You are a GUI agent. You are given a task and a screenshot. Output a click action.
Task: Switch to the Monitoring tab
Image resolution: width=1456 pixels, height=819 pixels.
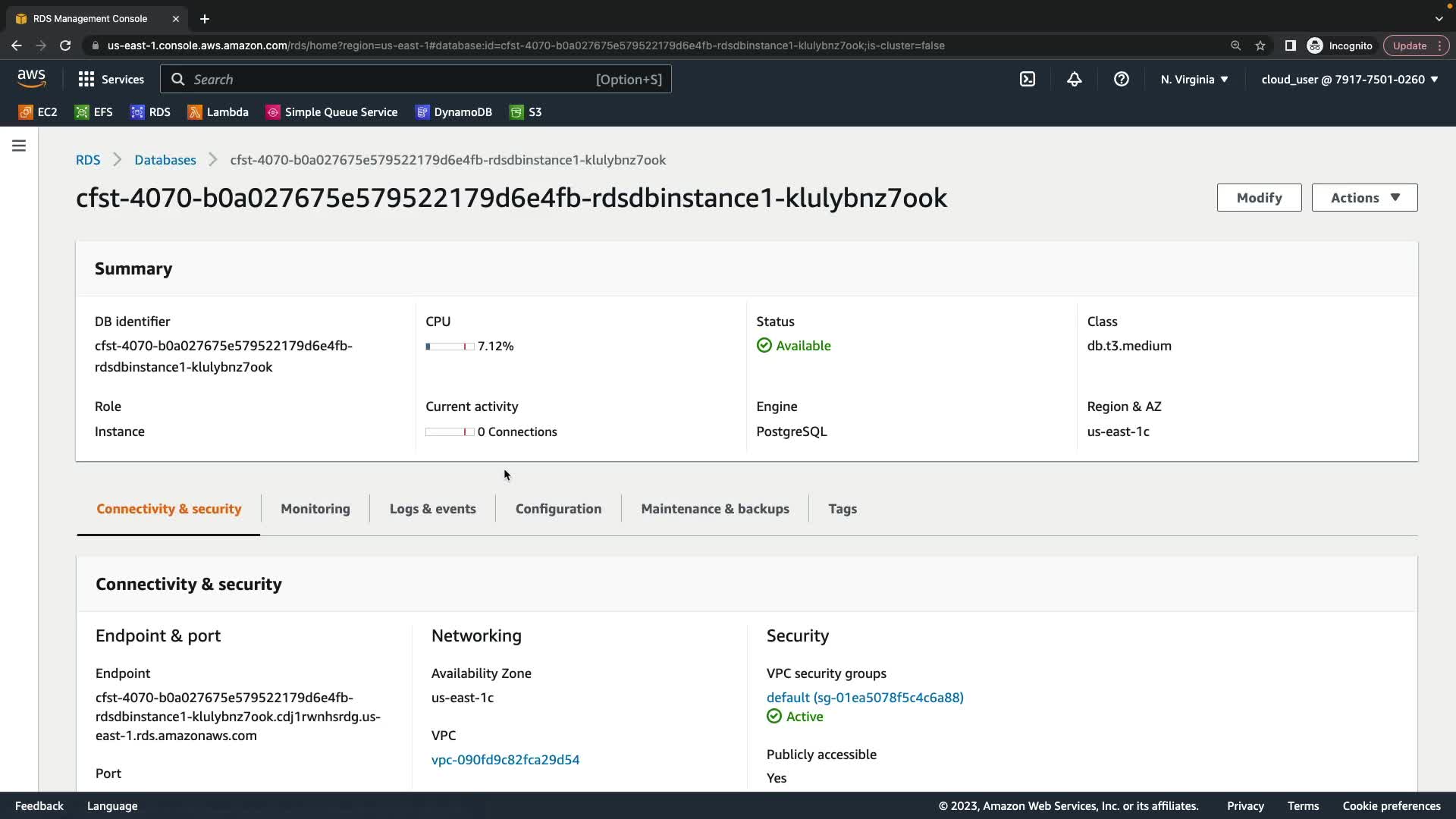point(315,509)
